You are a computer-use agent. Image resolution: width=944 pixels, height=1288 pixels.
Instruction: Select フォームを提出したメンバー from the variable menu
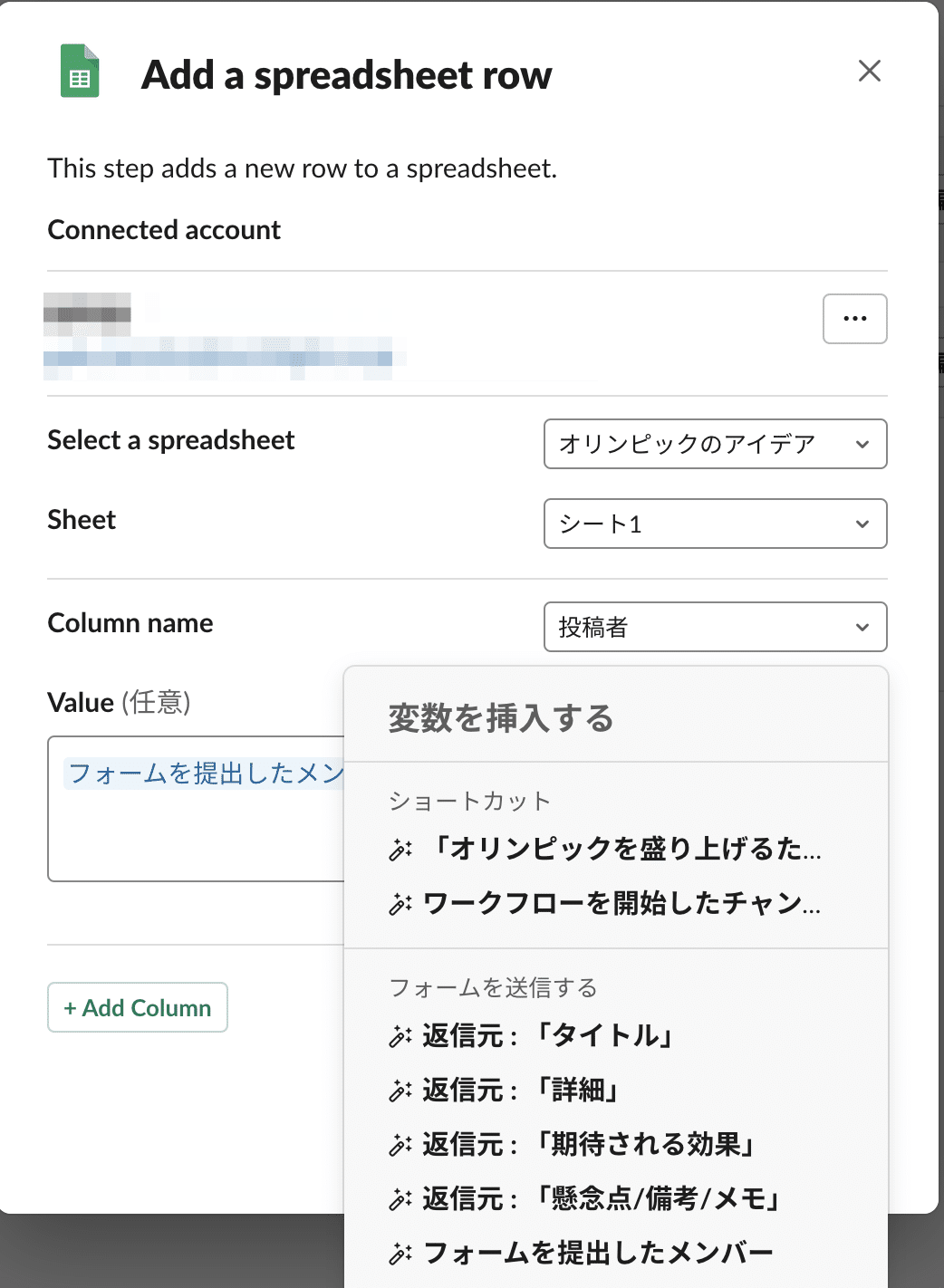[x=598, y=1253]
